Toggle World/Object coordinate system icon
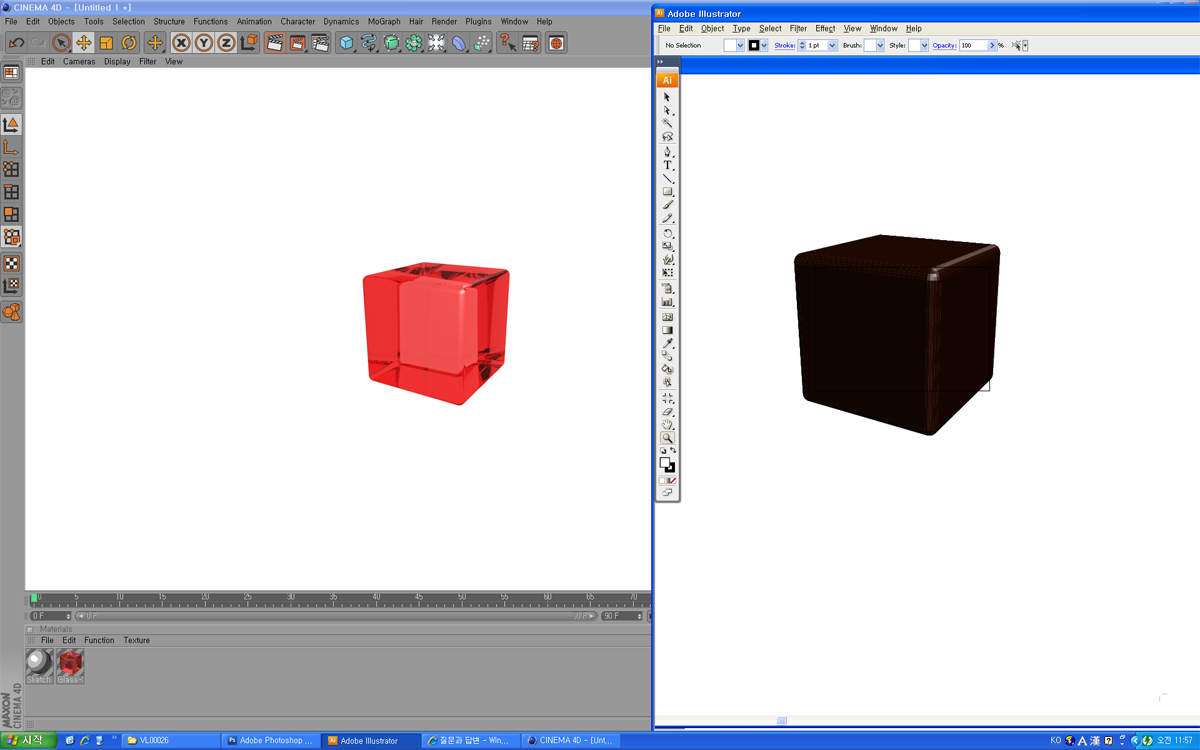Screen dimensions: 1200x750 click(249, 43)
